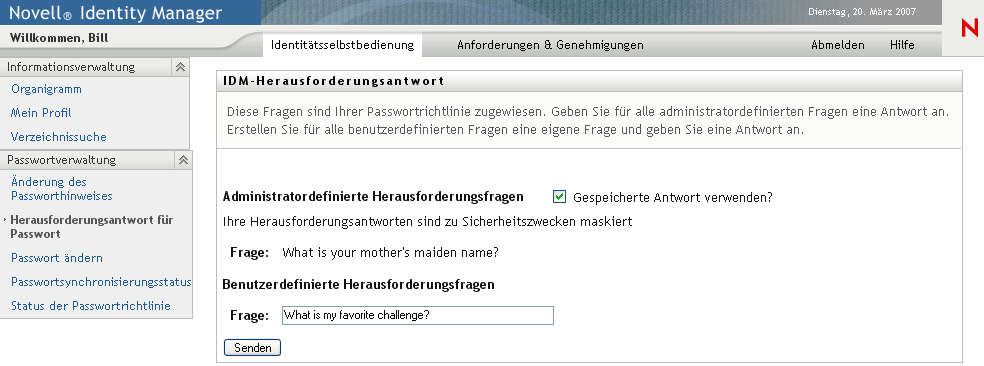Click the text What is your mother's maiden name?

point(390,253)
